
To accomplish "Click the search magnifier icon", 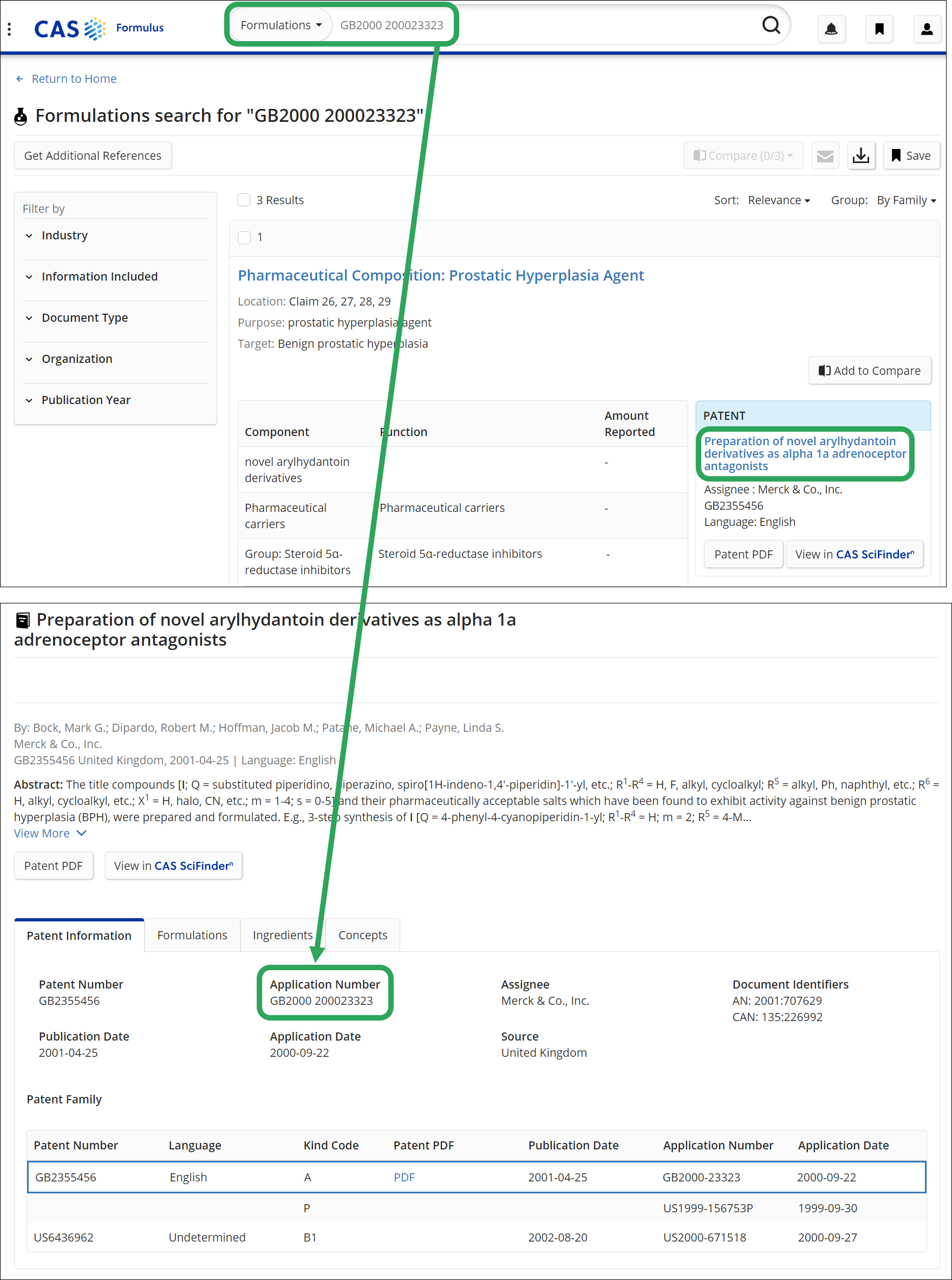I will click(x=771, y=25).
